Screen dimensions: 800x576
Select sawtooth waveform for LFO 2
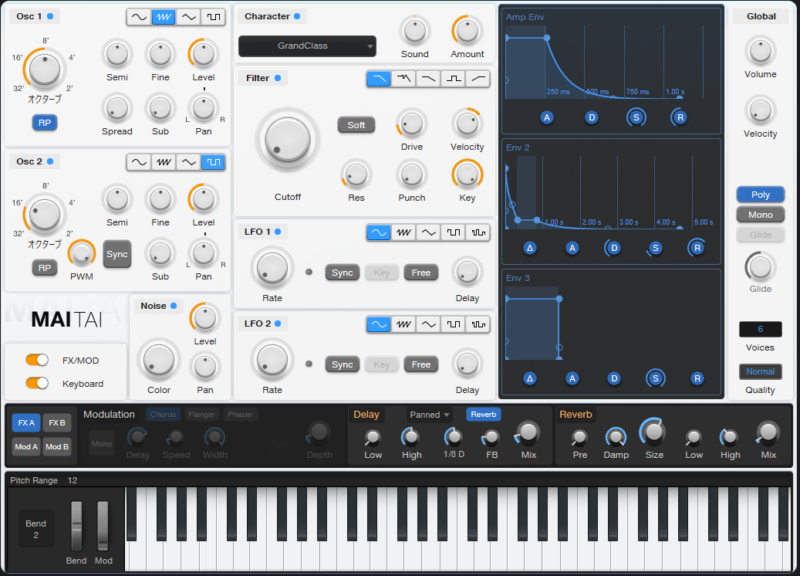404,324
